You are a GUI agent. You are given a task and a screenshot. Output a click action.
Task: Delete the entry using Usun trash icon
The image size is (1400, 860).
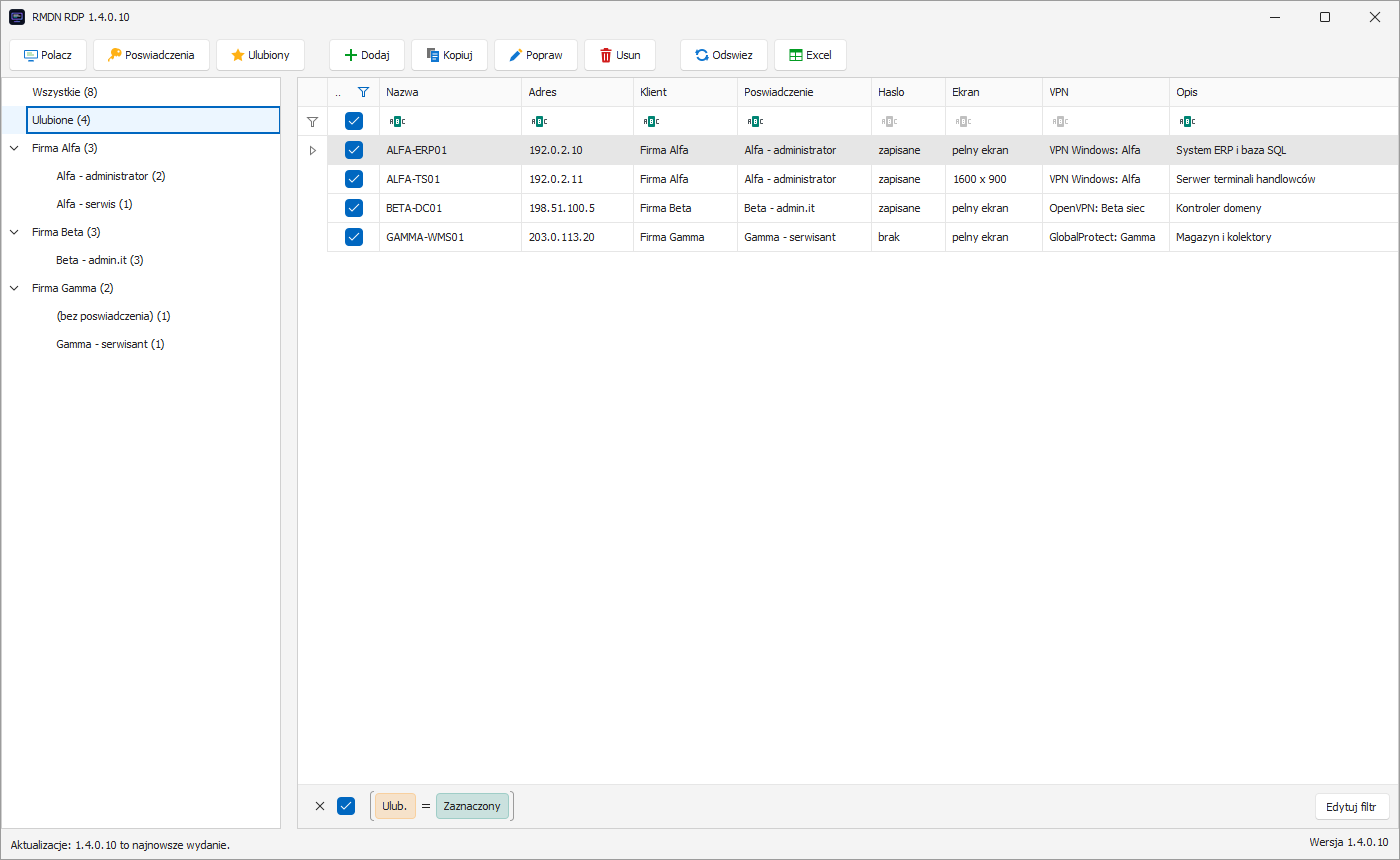click(620, 55)
